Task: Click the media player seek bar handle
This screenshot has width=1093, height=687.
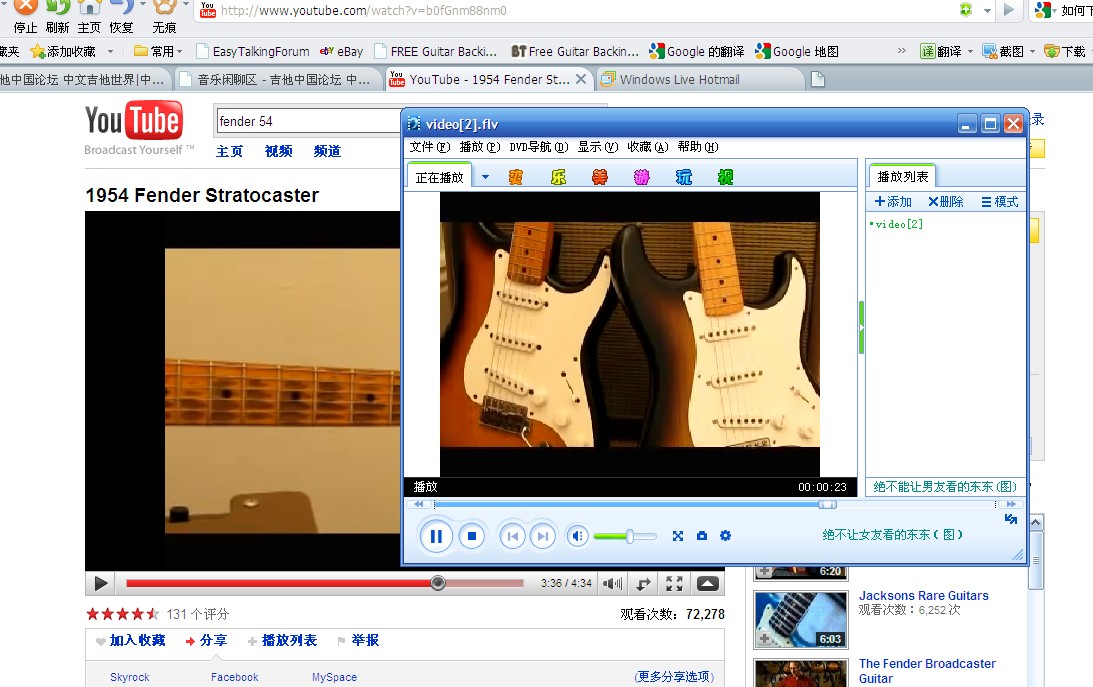Action: pyautogui.click(x=827, y=504)
